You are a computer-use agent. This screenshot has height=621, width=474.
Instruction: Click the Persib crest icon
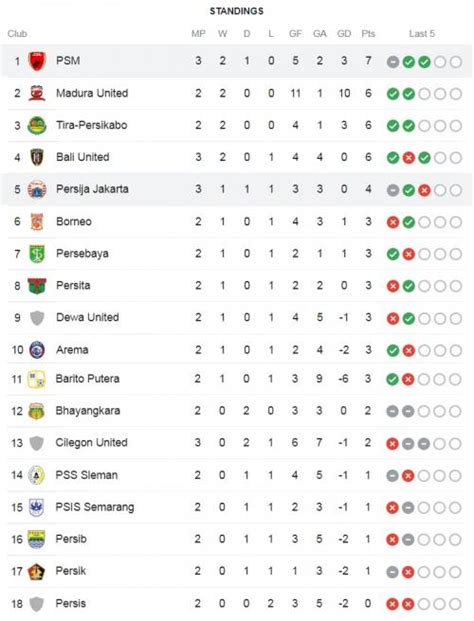point(36,539)
